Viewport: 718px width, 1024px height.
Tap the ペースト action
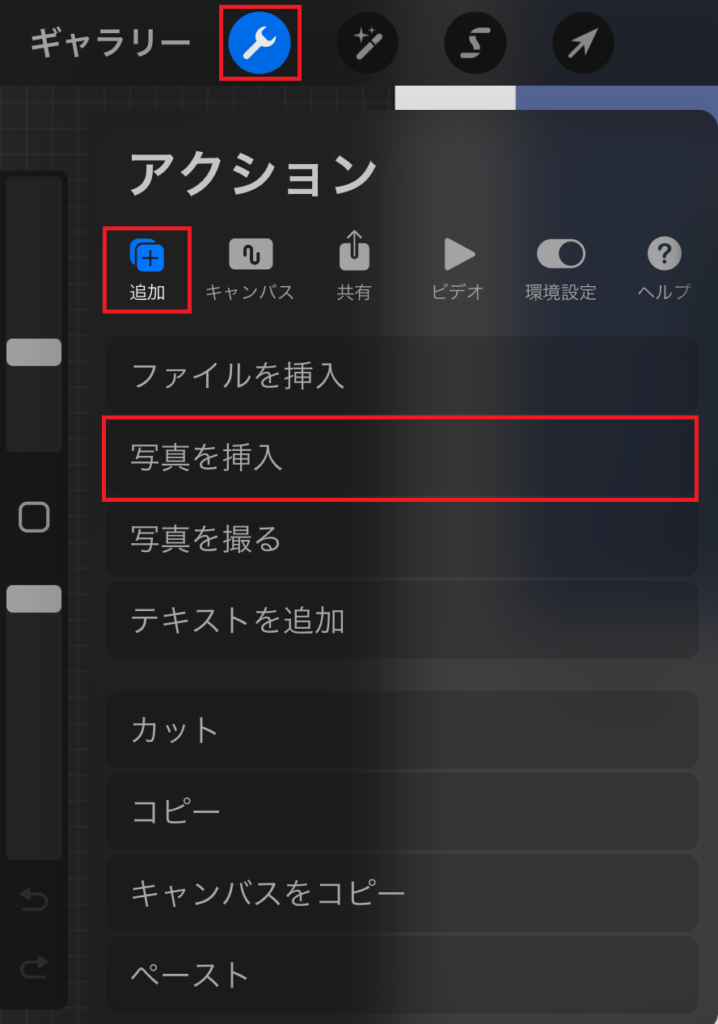tap(402, 974)
